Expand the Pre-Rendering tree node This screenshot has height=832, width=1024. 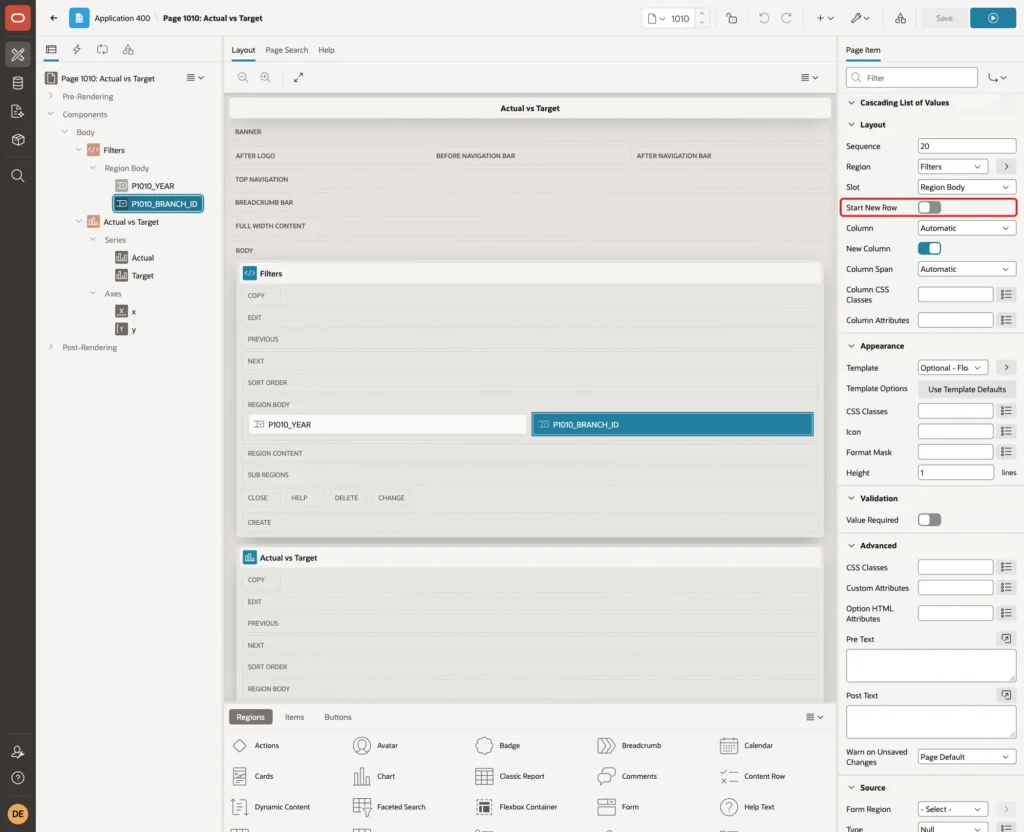[x=51, y=96]
